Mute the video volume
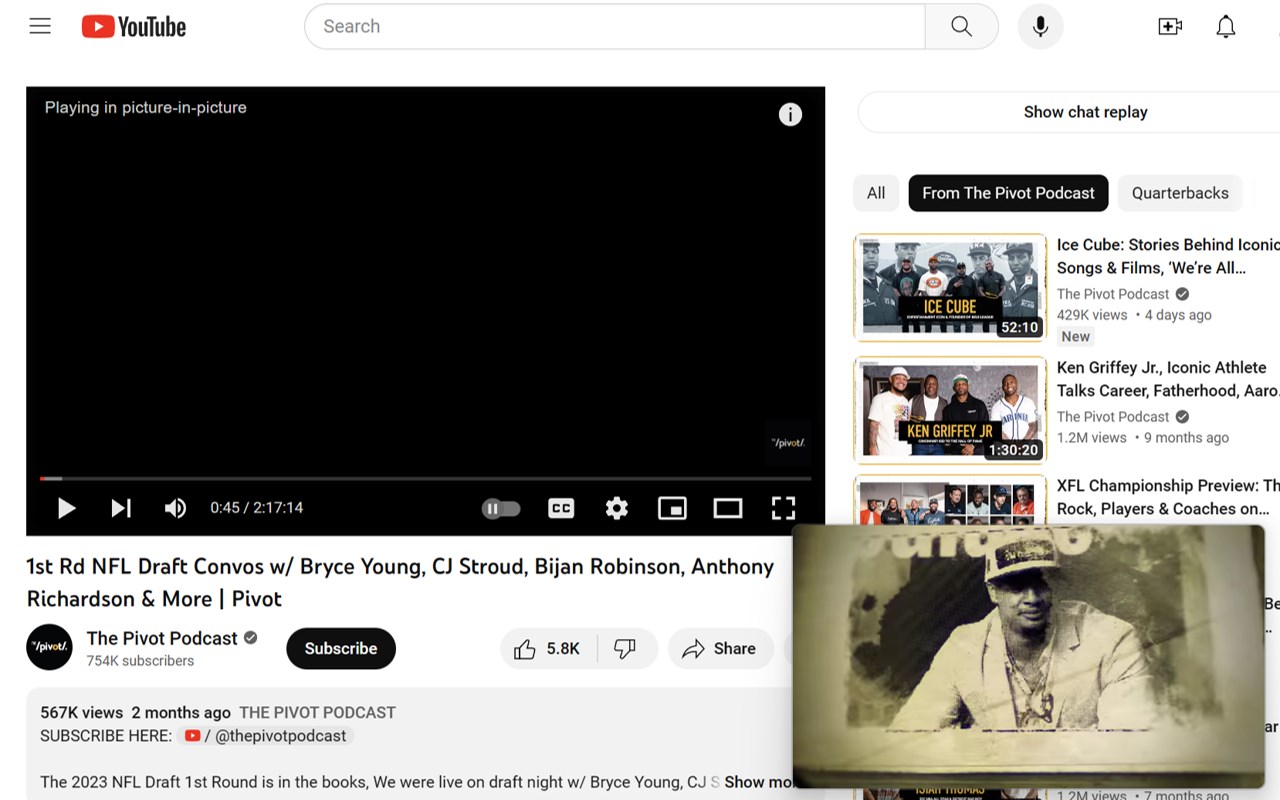The image size is (1280, 800). coord(175,508)
